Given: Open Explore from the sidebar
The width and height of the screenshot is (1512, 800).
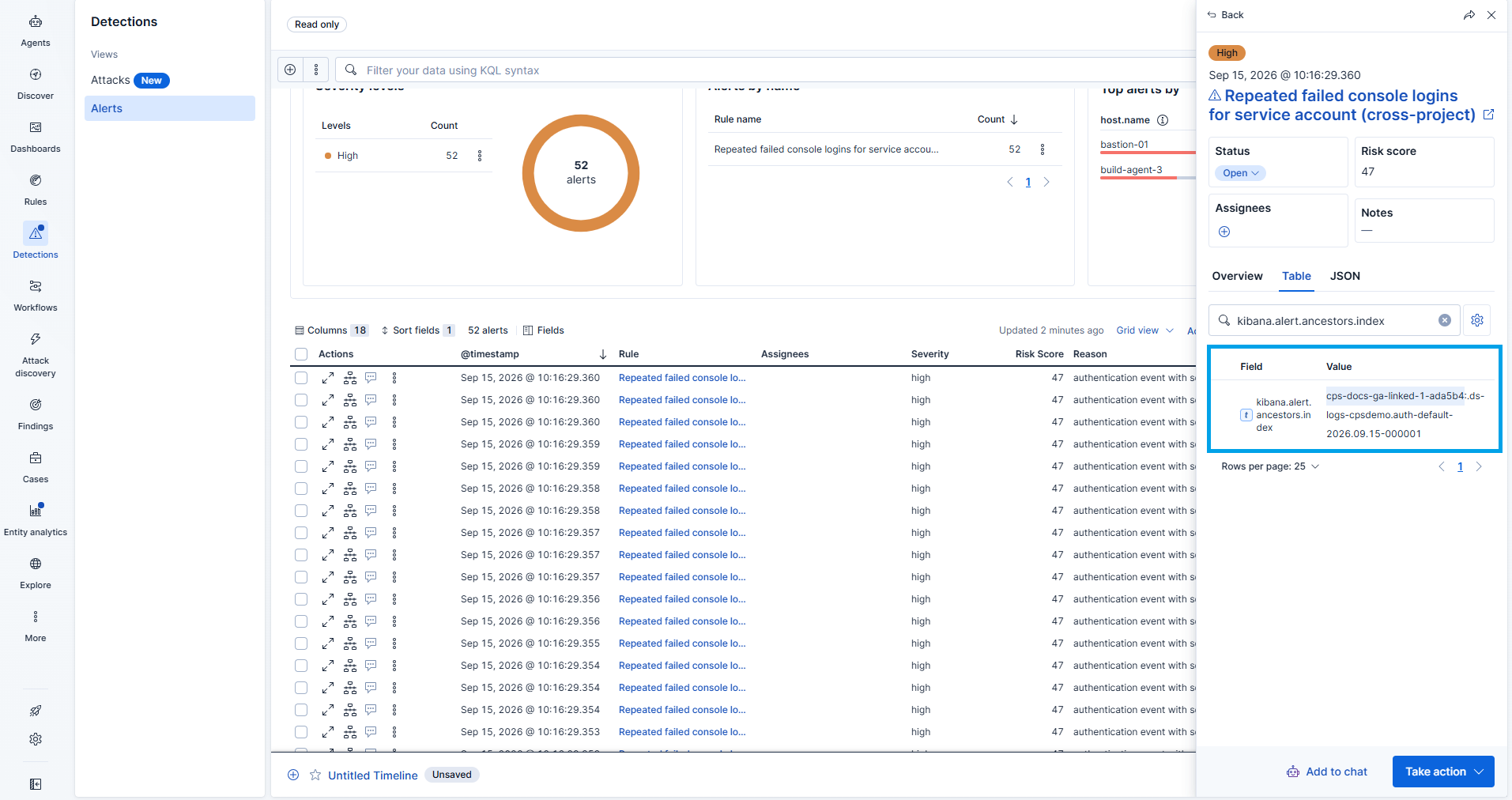Looking at the screenshot, I should click(36, 574).
